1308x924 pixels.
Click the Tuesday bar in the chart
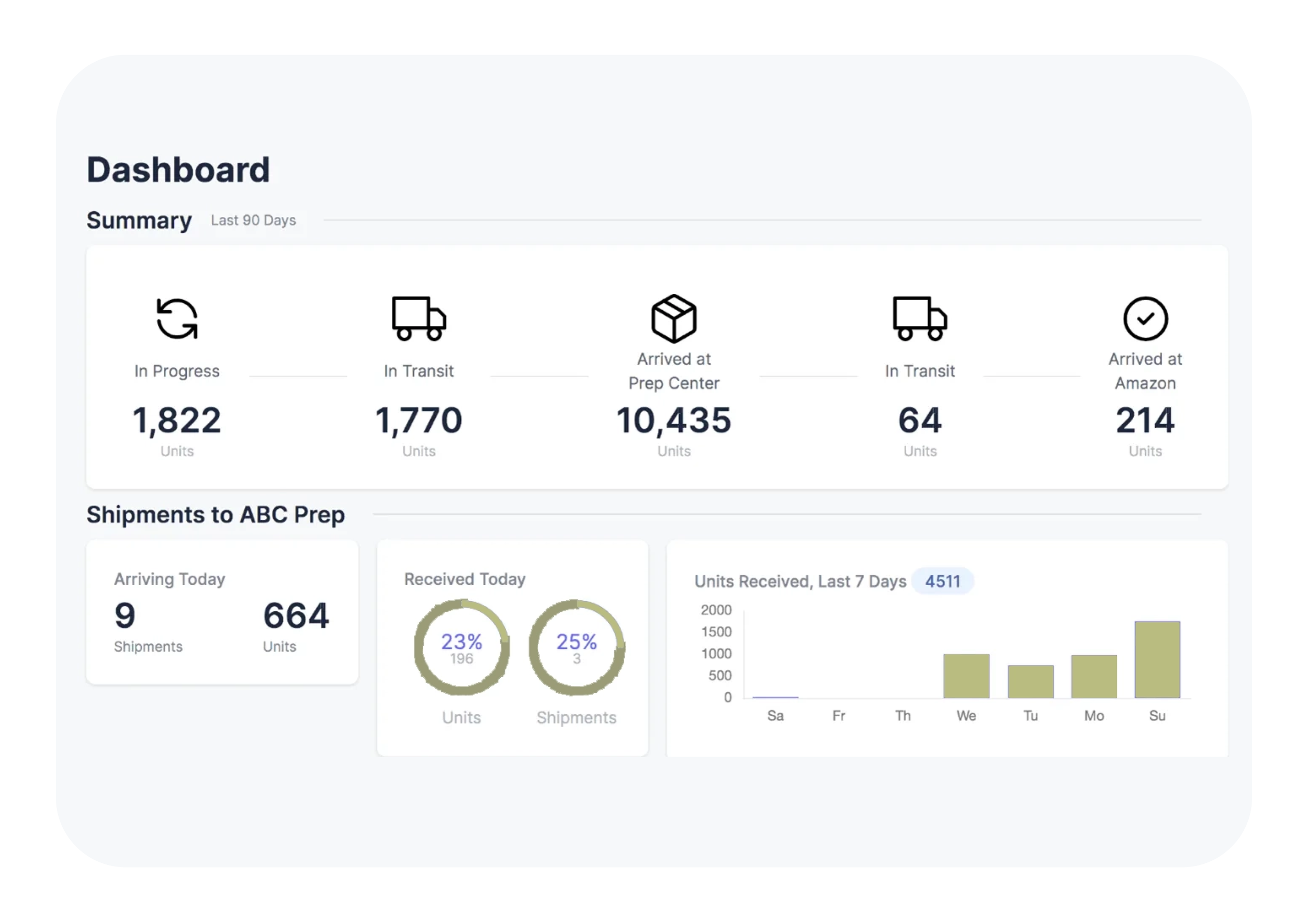click(x=1031, y=681)
